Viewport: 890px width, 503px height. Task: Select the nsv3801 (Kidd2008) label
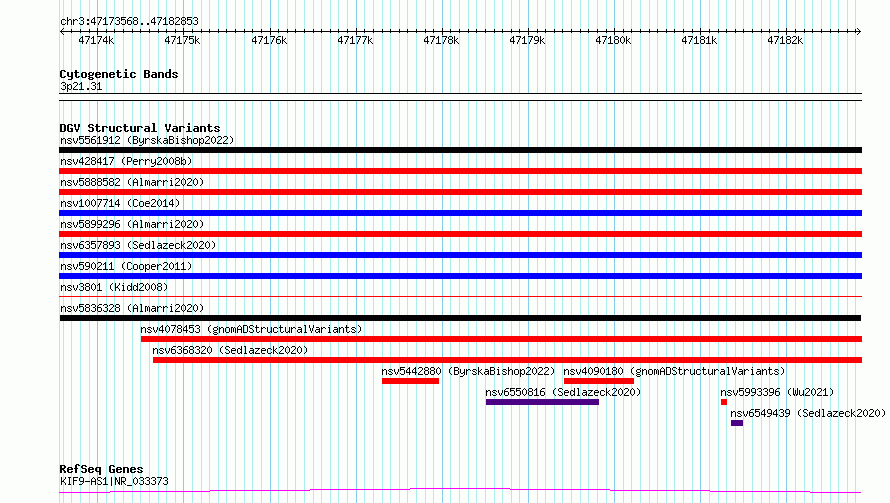click(x=114, y=287)
